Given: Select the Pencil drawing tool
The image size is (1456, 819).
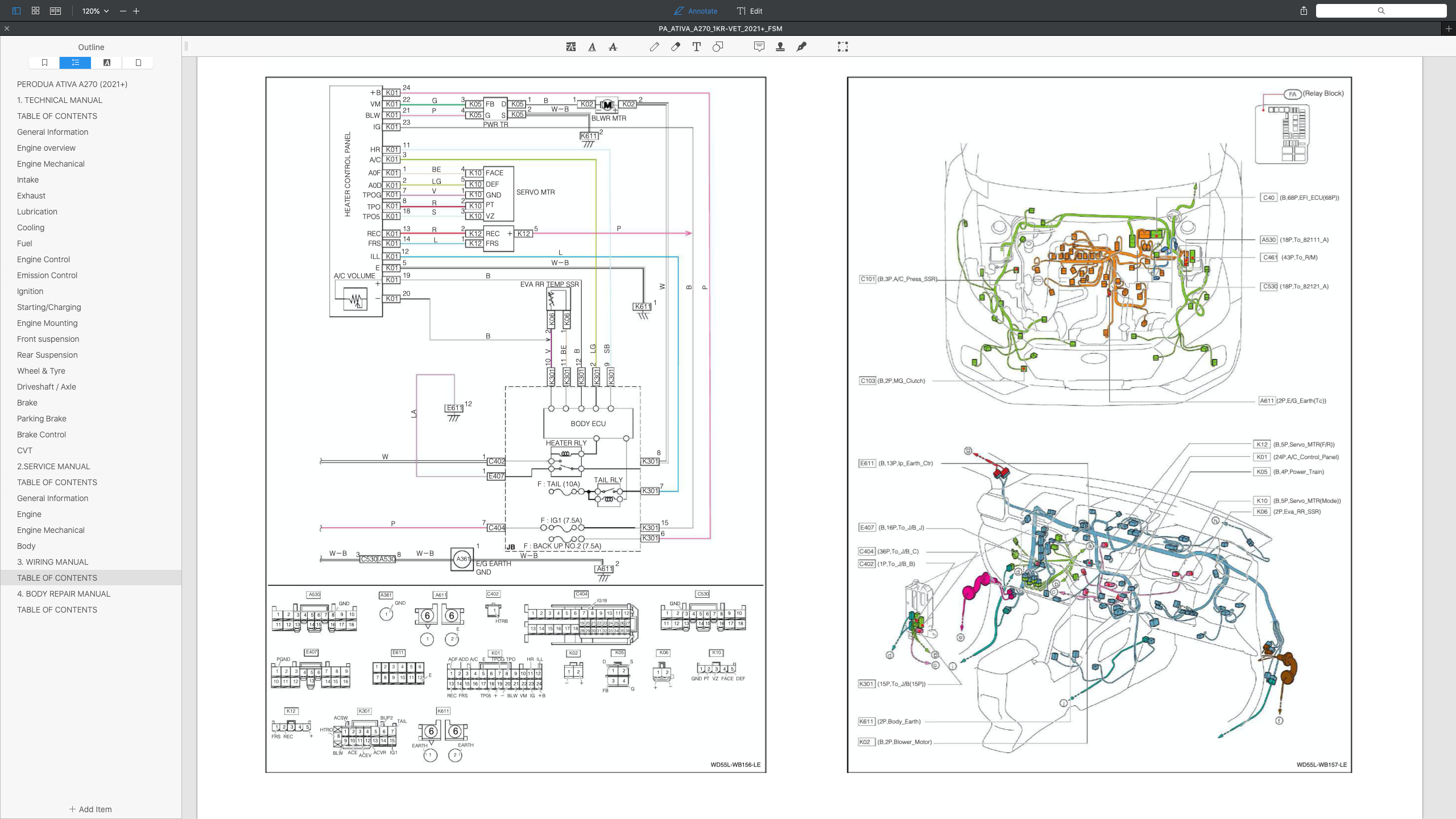Looking at the screenshot, I should click(655, 47).
